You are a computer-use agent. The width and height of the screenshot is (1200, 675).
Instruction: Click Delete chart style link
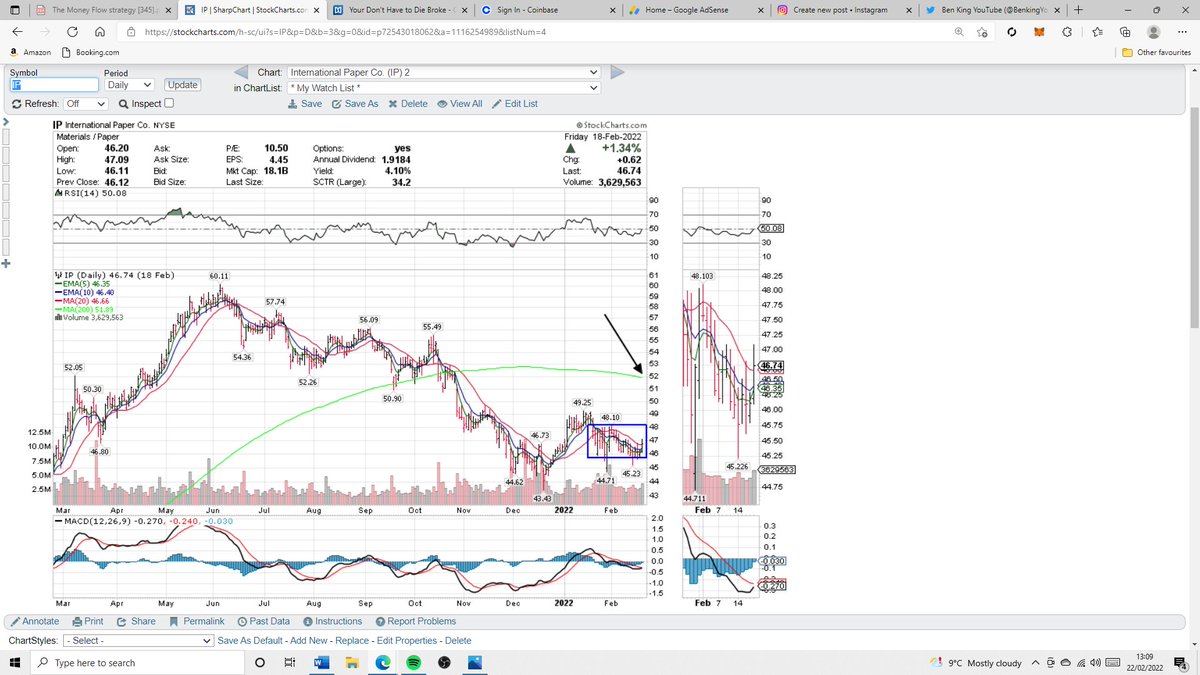tap(458, 641)
